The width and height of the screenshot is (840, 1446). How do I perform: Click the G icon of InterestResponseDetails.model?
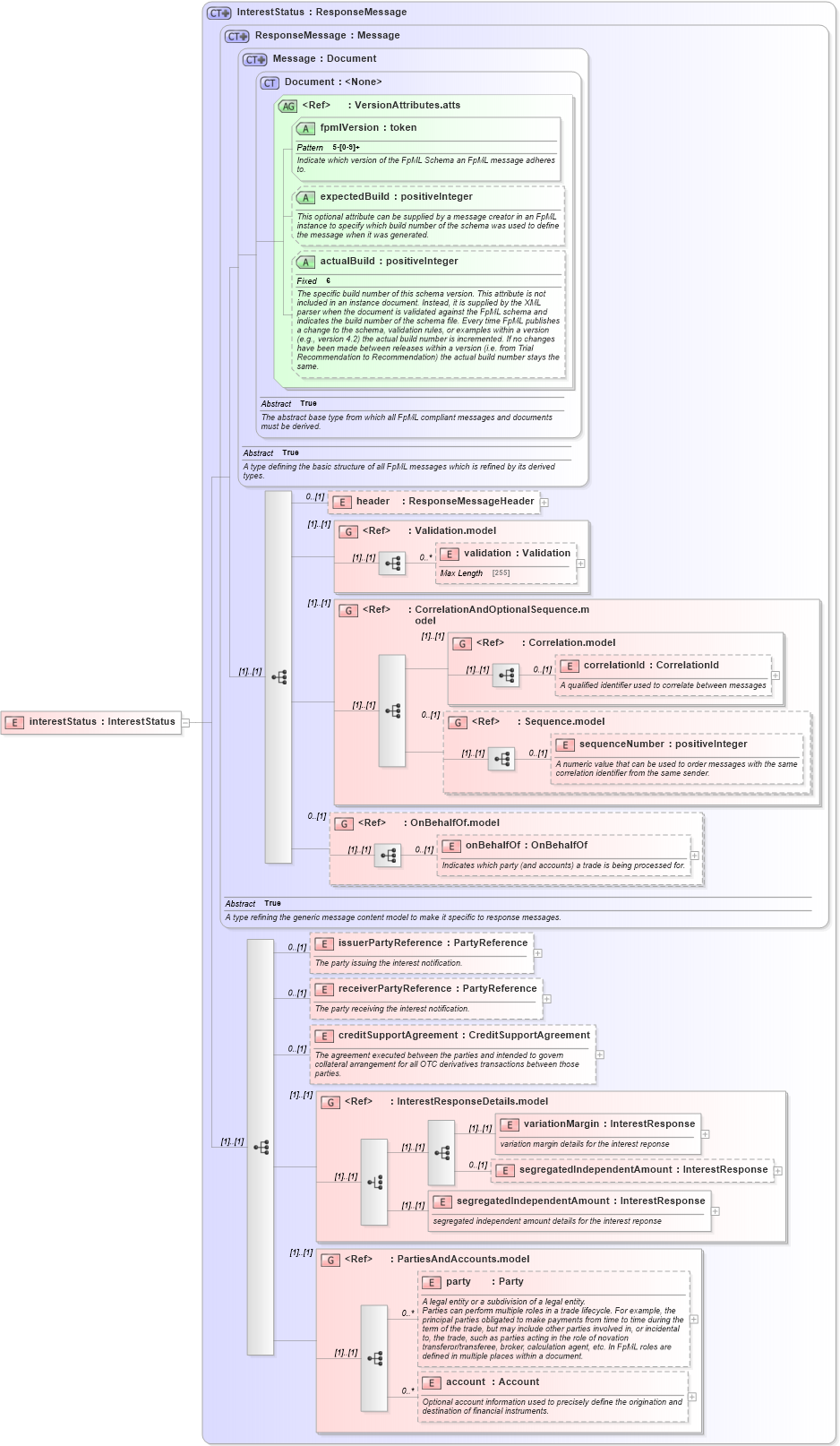pyautogui.click(x=330, y=1102)
